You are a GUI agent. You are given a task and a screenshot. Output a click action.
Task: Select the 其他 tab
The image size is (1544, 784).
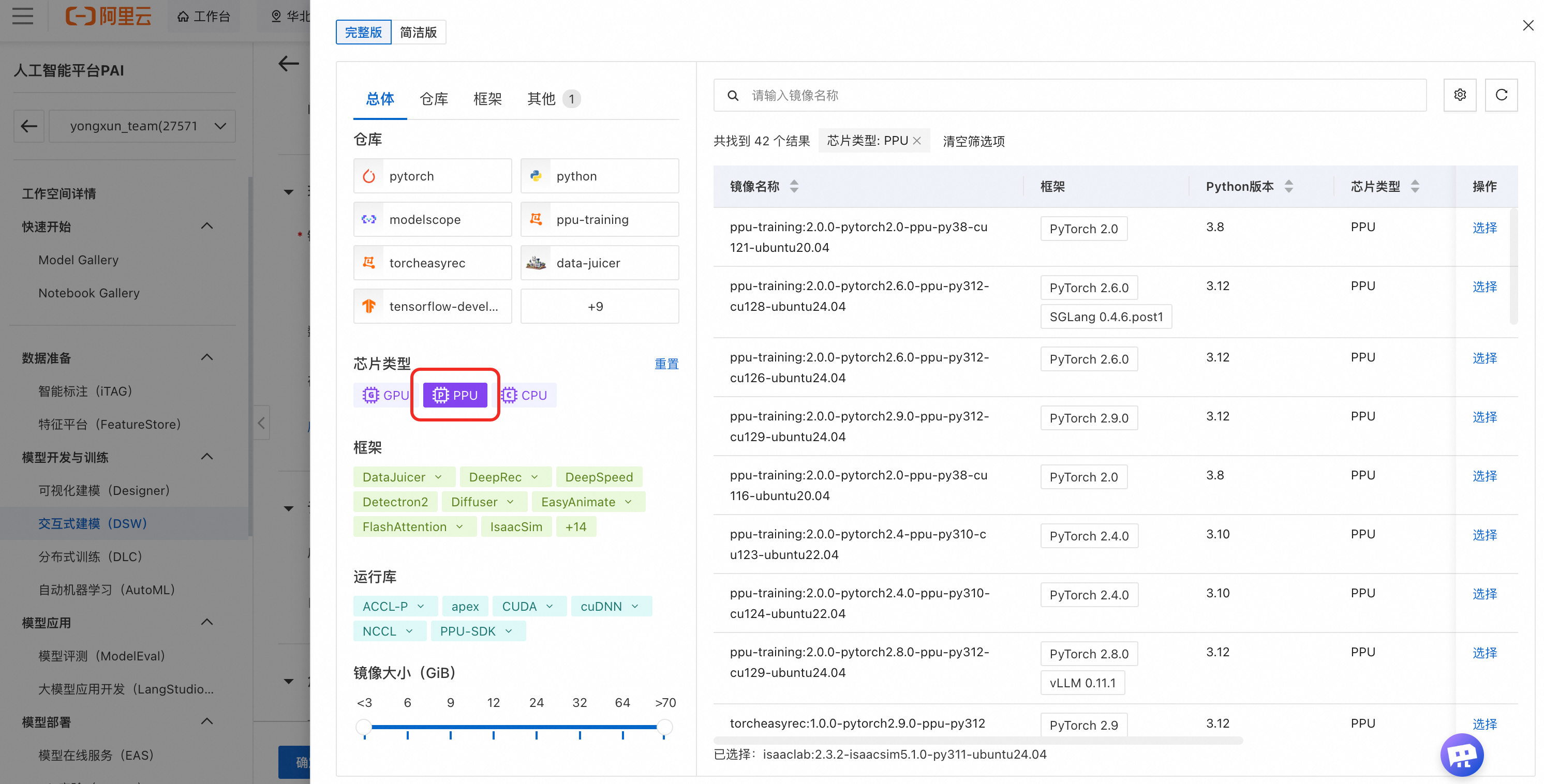pos(554,99)
